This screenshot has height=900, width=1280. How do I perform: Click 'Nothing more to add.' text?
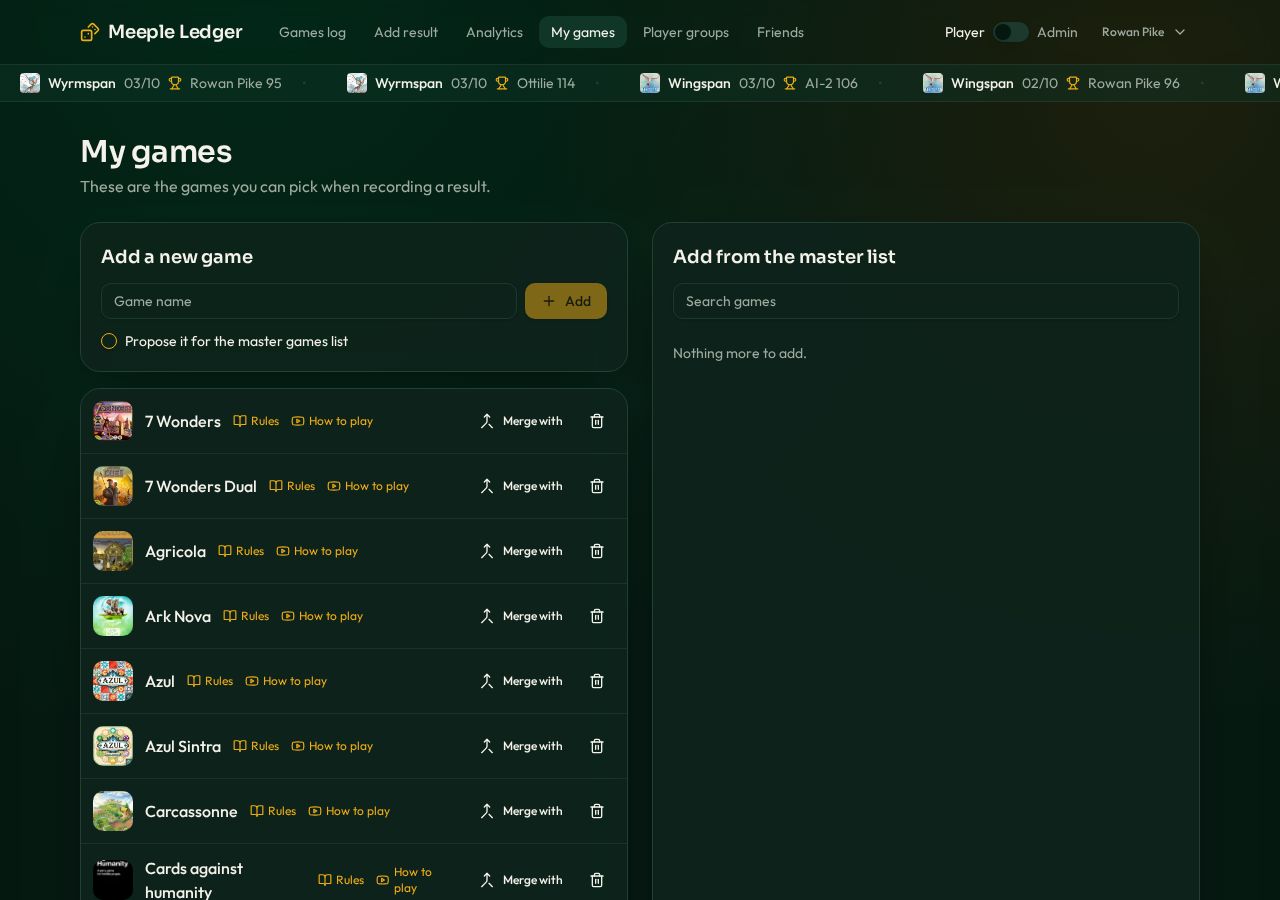pos(740,353)
